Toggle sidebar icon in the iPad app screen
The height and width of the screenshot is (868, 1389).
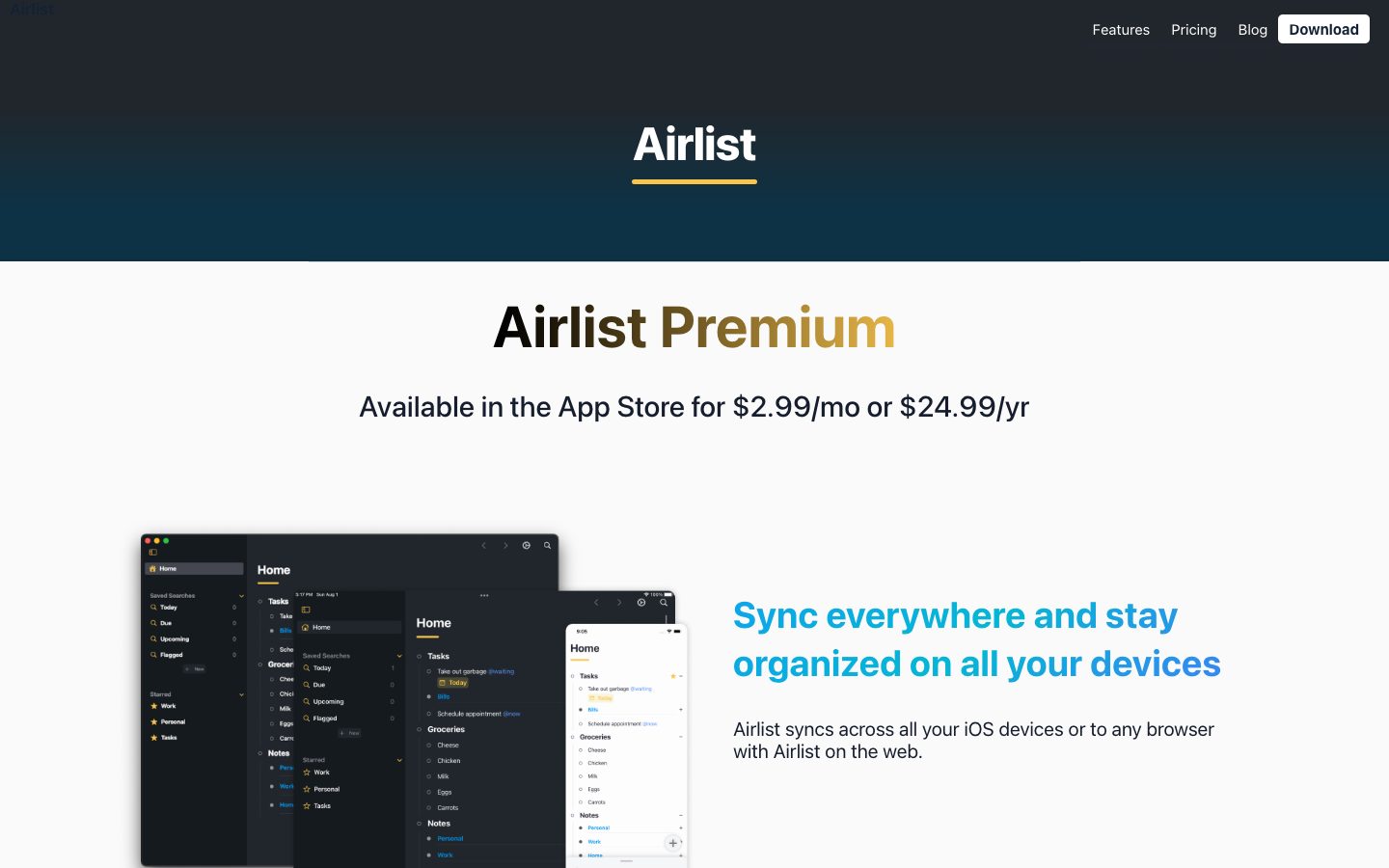306,610
